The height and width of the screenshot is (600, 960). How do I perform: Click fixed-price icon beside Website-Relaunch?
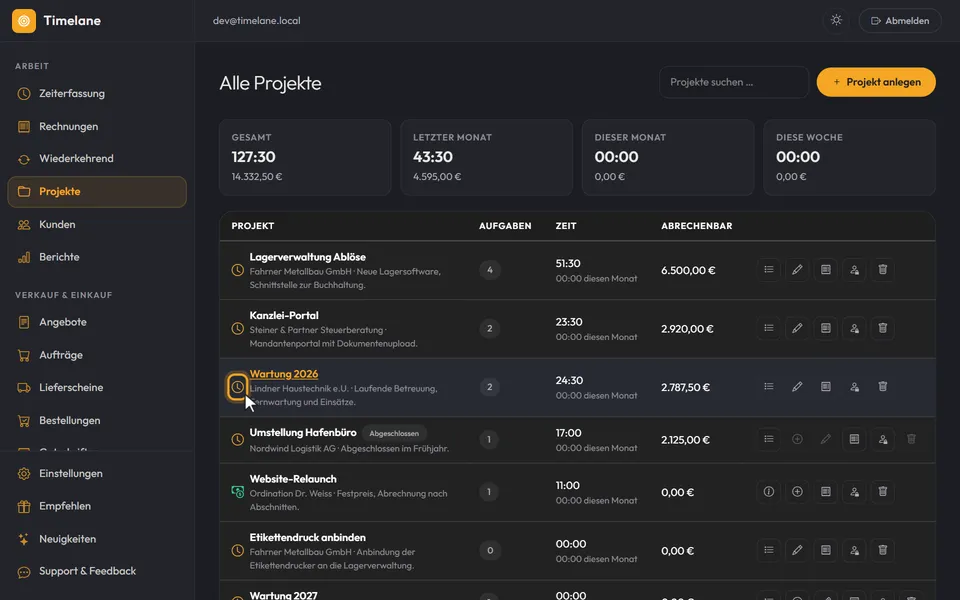238,492
